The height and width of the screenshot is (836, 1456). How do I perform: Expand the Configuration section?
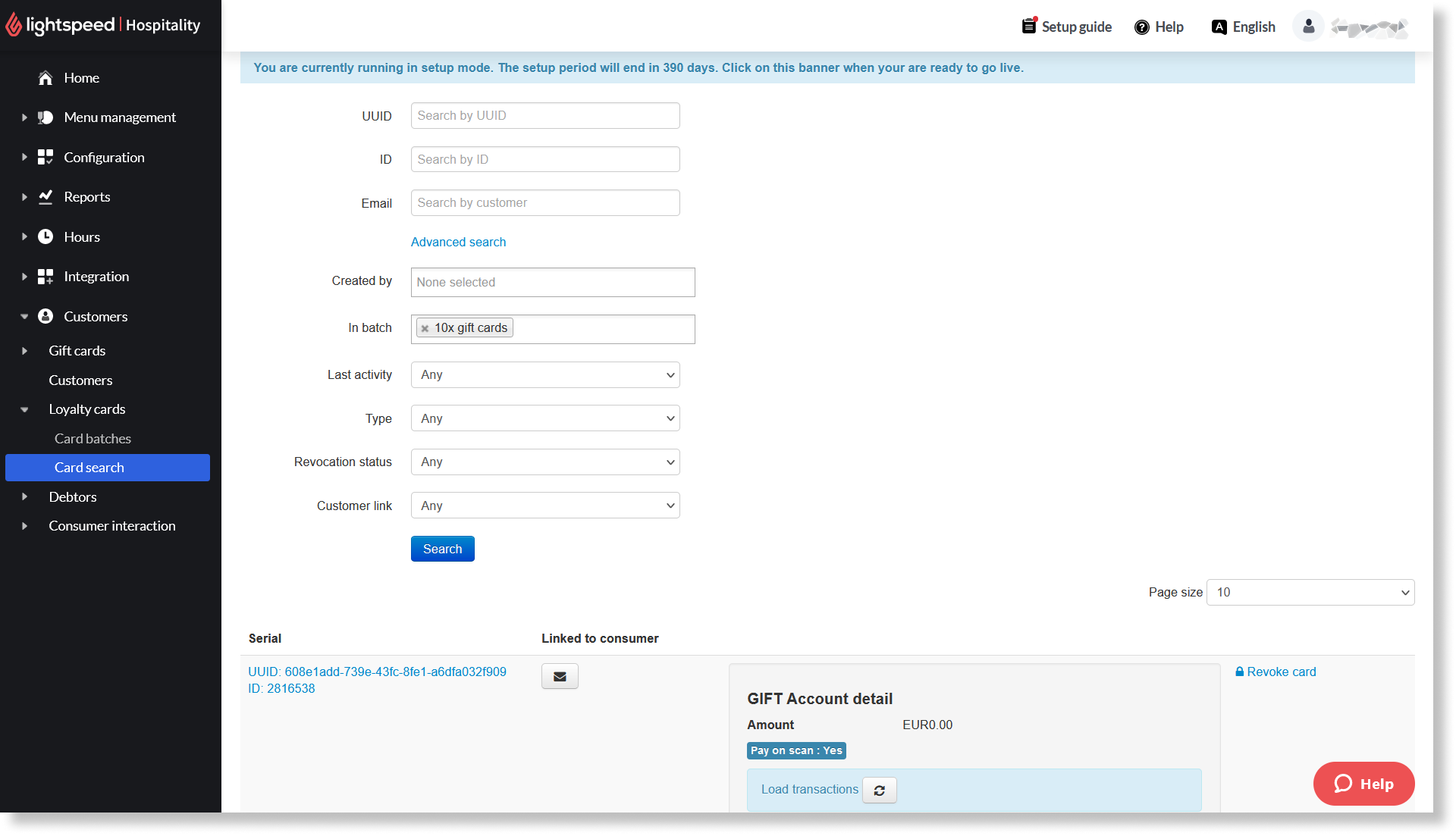[24, 157]
